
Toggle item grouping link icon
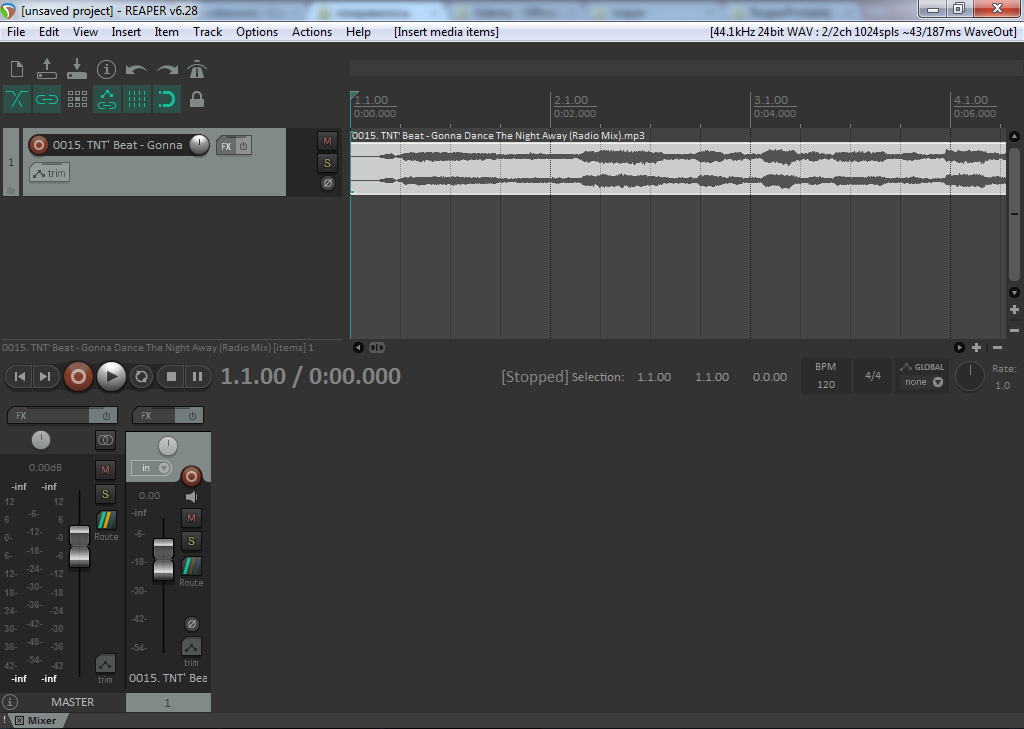[47, 99]
